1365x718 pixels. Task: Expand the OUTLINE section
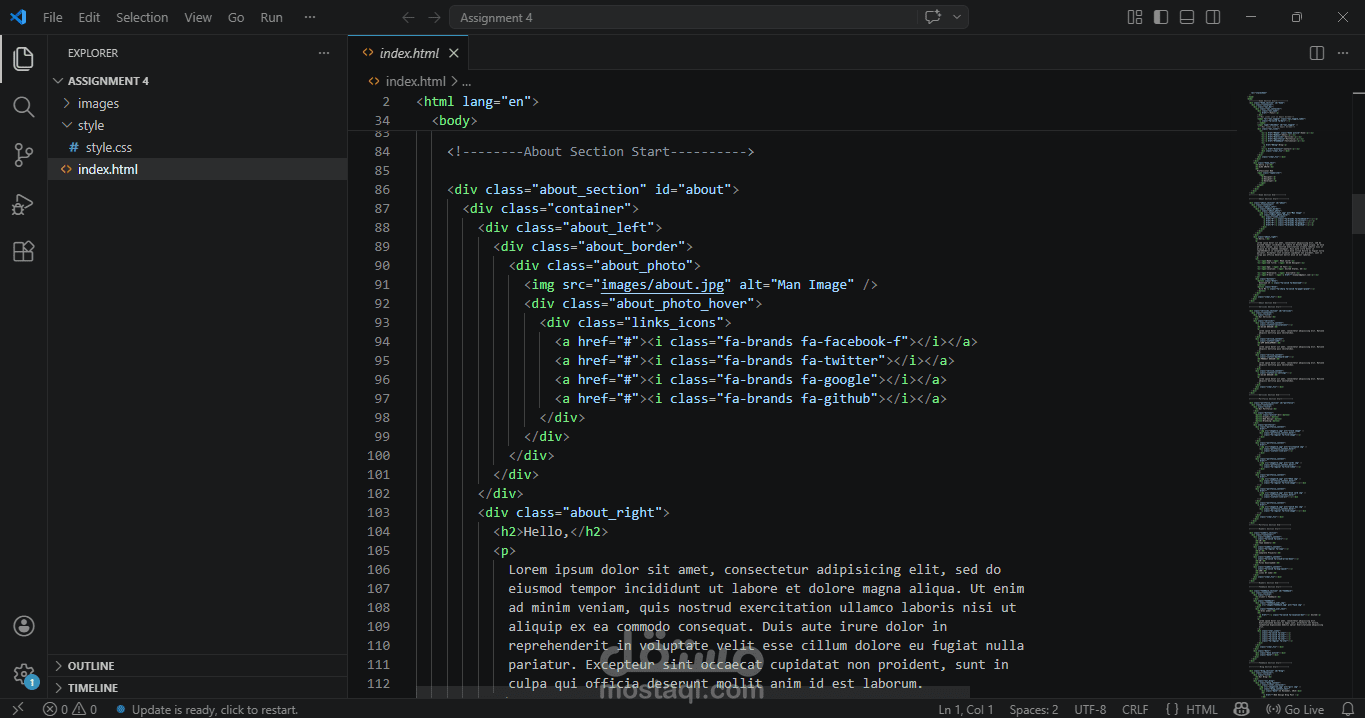[x=90, y=666]
